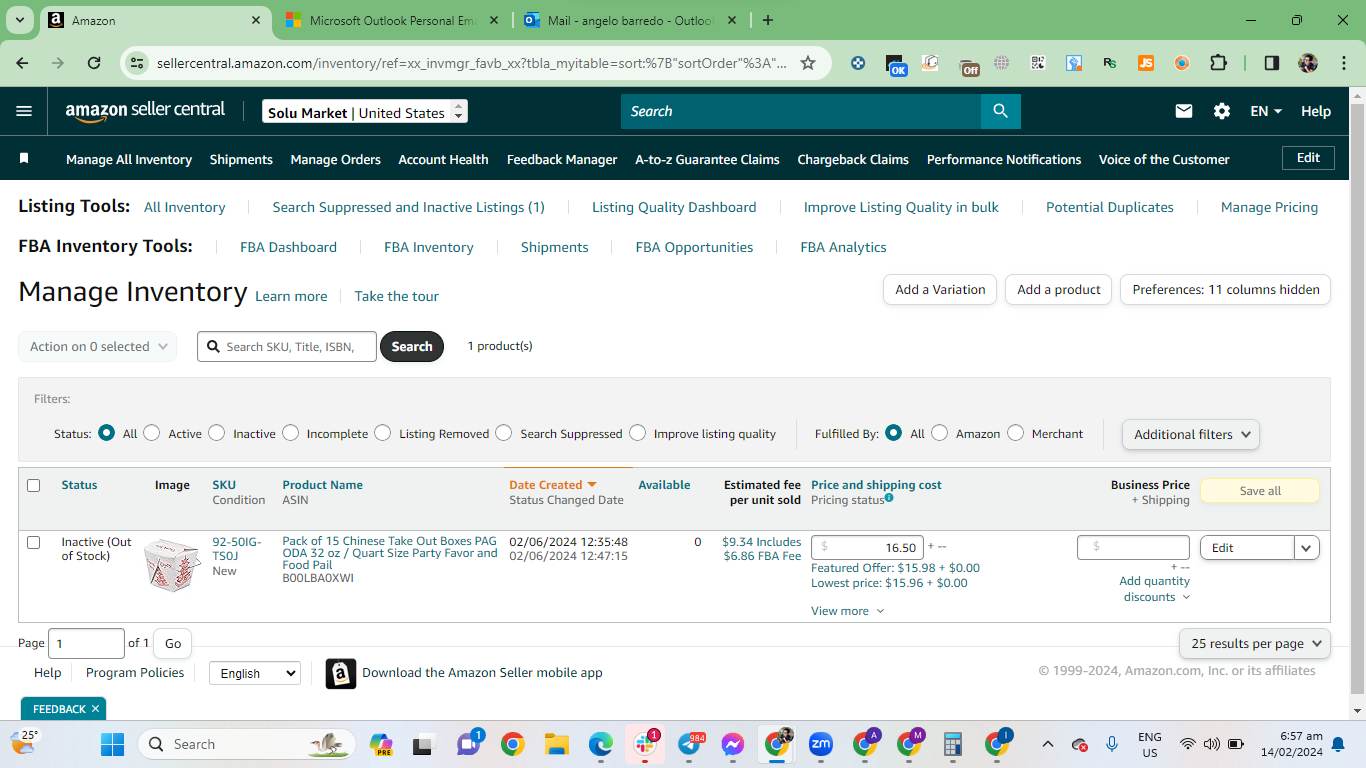This screenshot has height=768, width=1366.
Task: Select the Active status filter
Action: click(x=152, y=433)
